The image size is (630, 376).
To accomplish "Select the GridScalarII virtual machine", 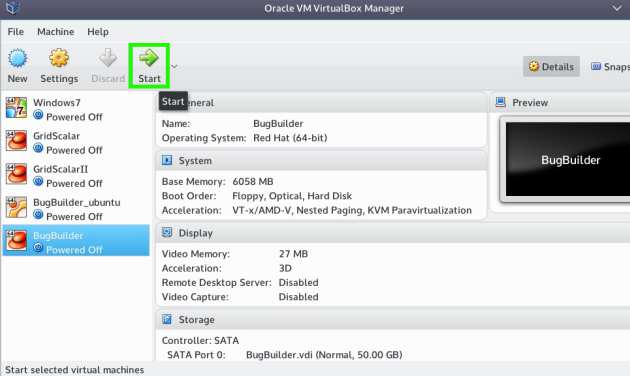I will [x=76, y=176].
